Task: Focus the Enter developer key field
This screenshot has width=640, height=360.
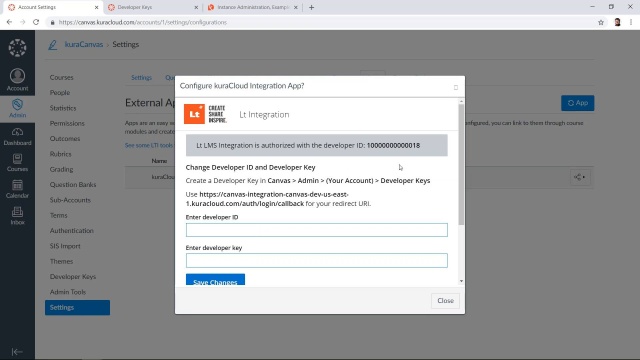Action: point(317,260)
